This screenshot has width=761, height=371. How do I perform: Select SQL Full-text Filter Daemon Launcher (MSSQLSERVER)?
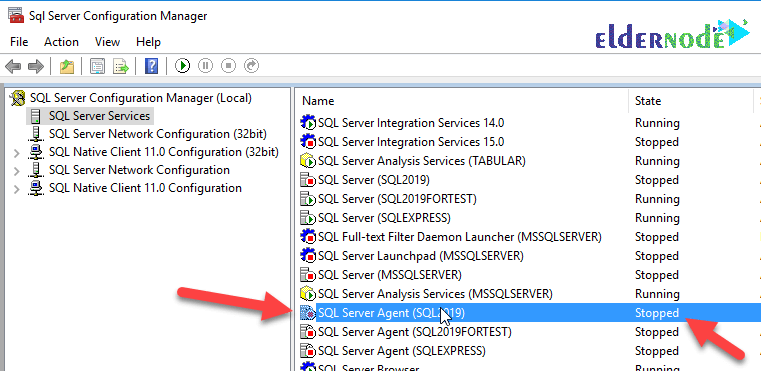tap(460, 237)
